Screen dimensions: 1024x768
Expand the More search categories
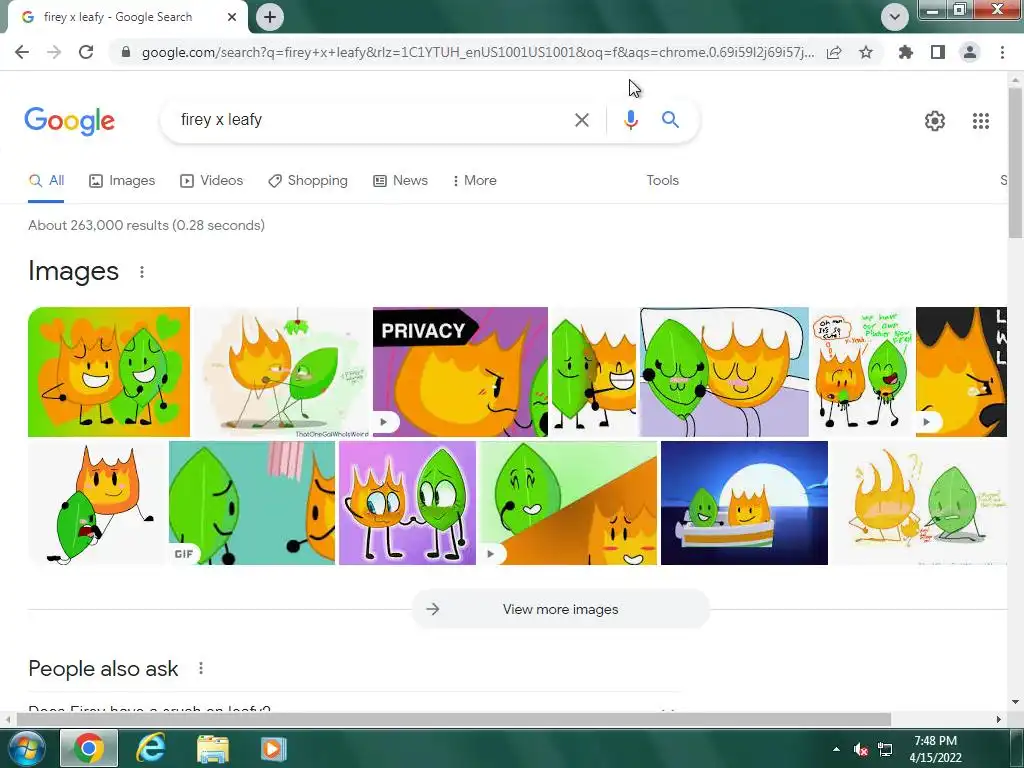click(475, 180)
